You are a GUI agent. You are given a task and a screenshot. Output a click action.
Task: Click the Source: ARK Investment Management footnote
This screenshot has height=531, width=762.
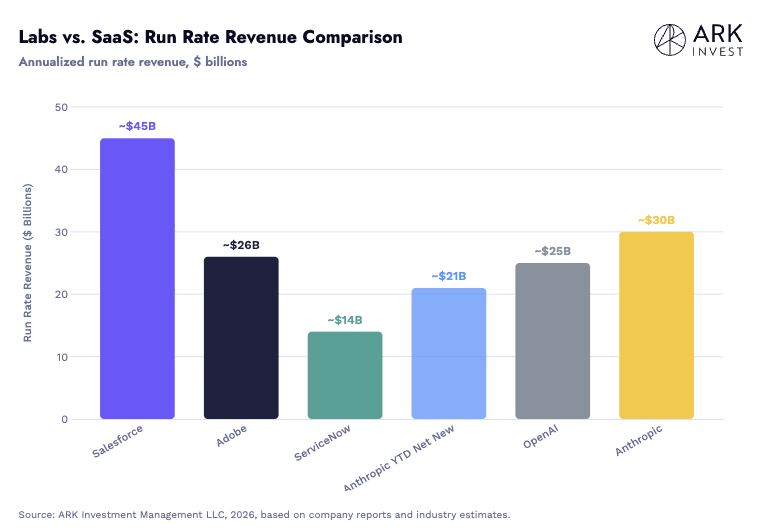pyautogui.click(x=264, y=514)
